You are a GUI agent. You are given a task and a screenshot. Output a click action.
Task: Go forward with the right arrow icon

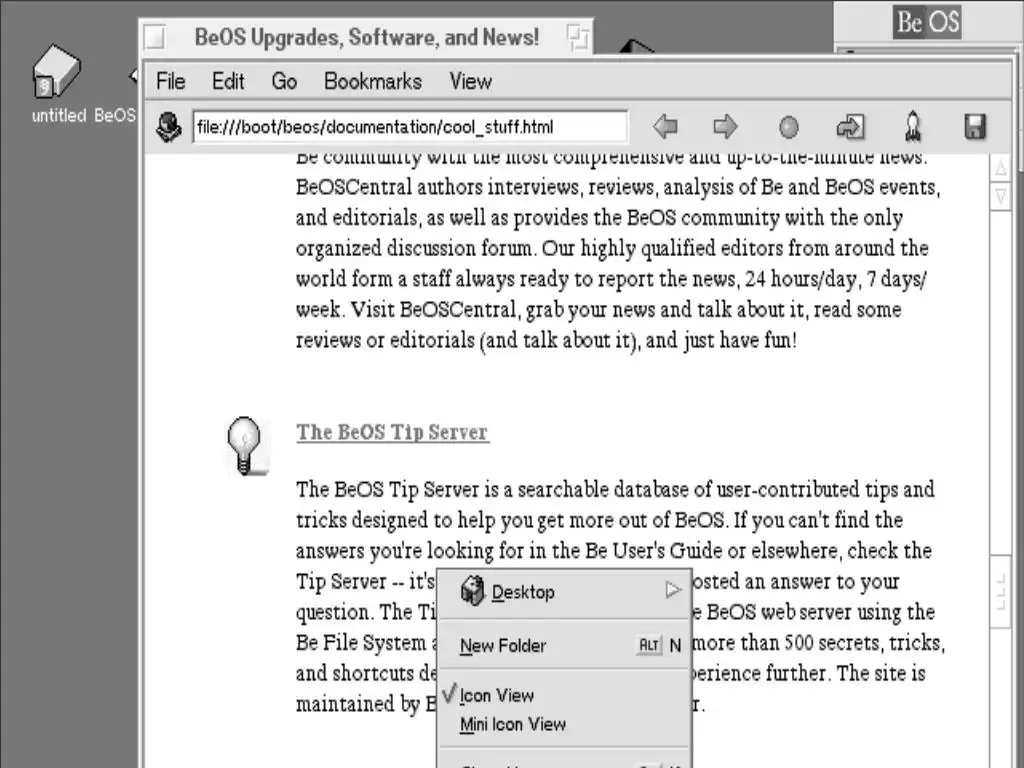point(725,127)
